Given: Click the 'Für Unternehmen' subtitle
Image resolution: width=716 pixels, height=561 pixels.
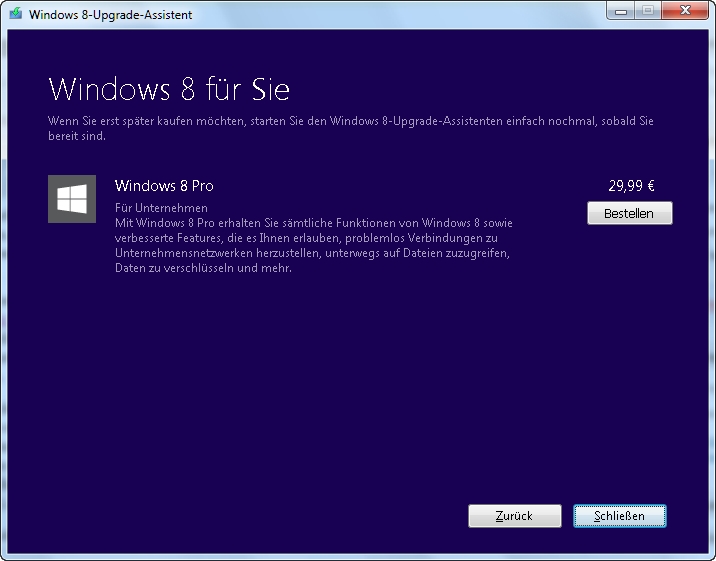Looking at the screenshot, I should (x=161, y=208).
